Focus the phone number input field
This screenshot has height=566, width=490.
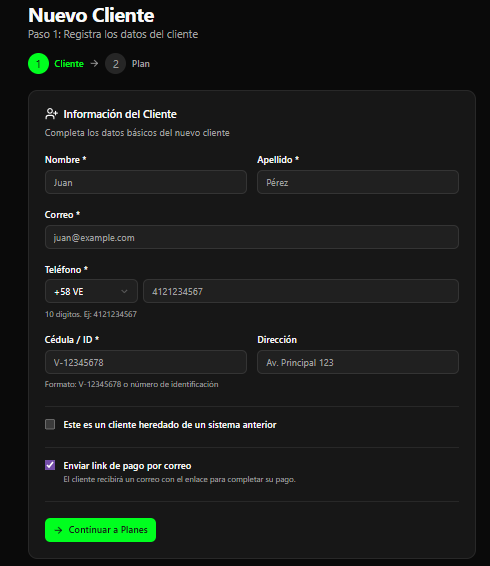pos(301,291)
